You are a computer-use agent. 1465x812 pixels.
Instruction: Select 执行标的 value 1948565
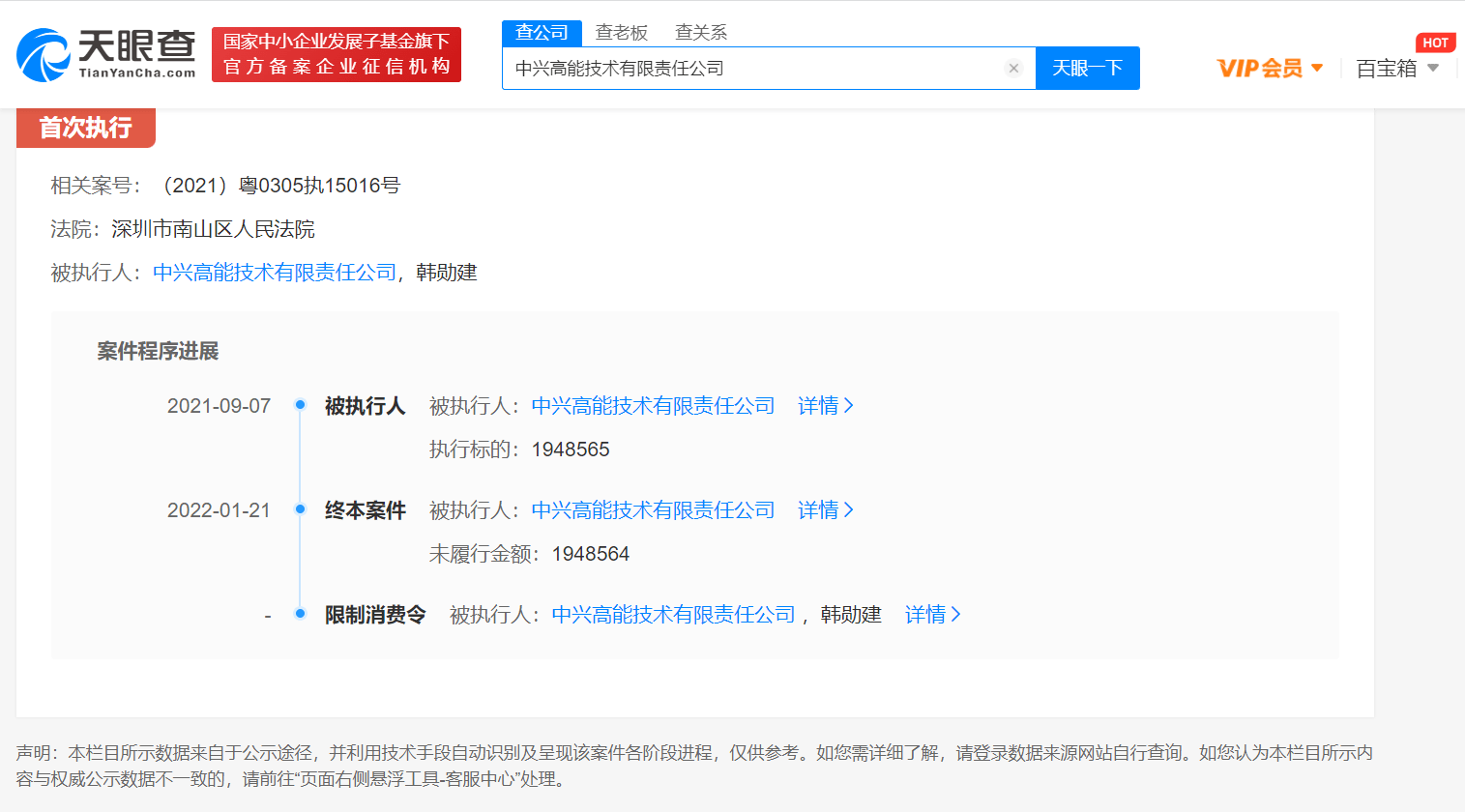[x=571, y=449]
